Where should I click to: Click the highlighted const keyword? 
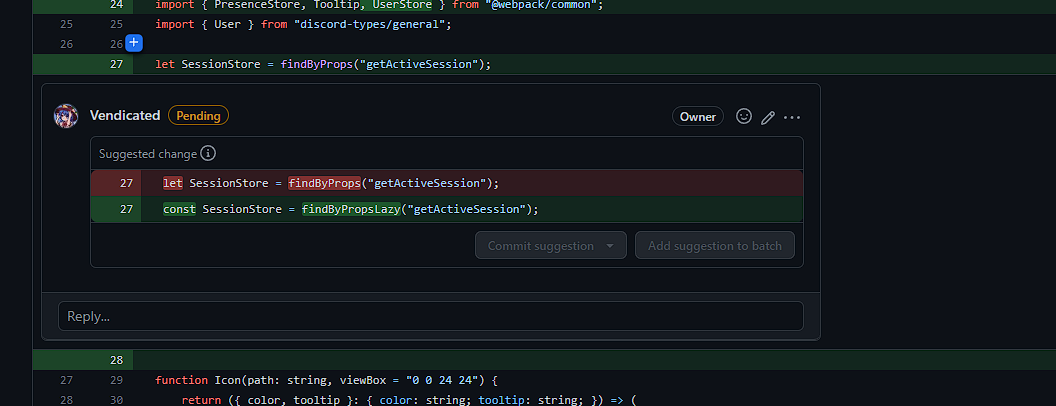click(179, 209)
